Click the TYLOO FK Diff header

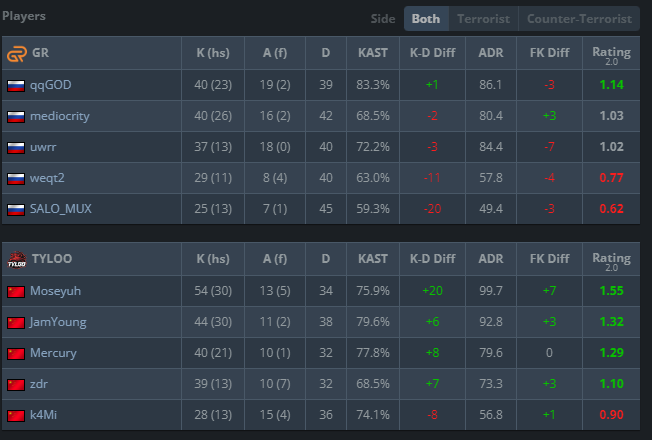click(x=549, y=259)
